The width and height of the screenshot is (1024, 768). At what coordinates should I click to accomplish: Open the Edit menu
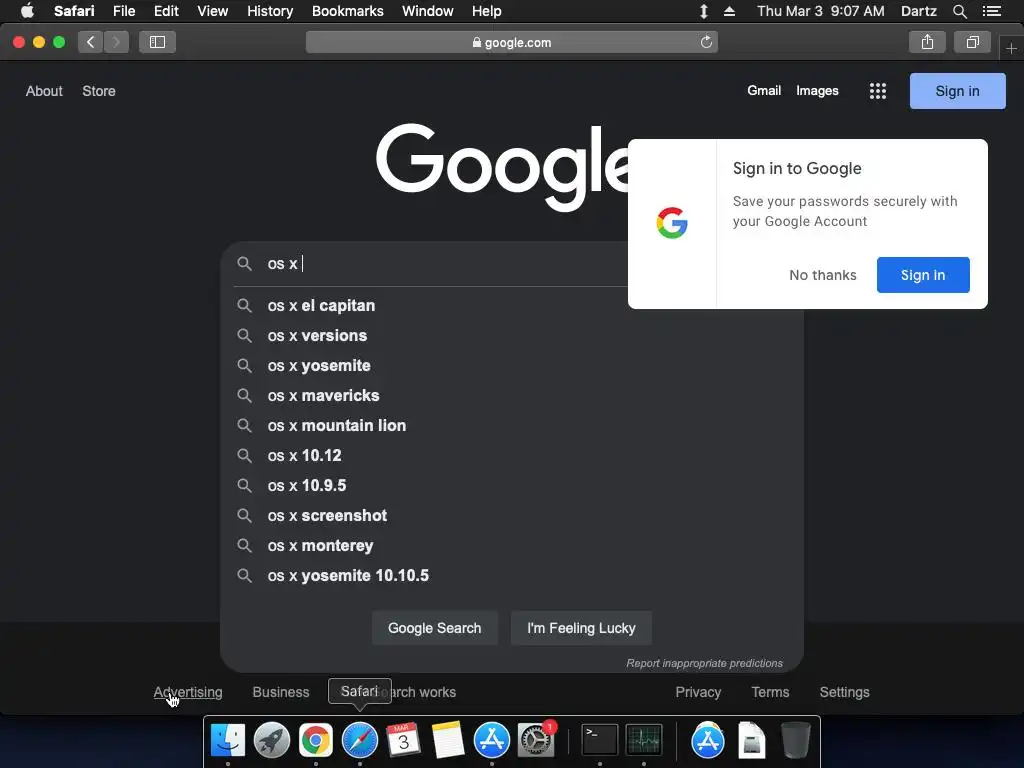(166, 11)
